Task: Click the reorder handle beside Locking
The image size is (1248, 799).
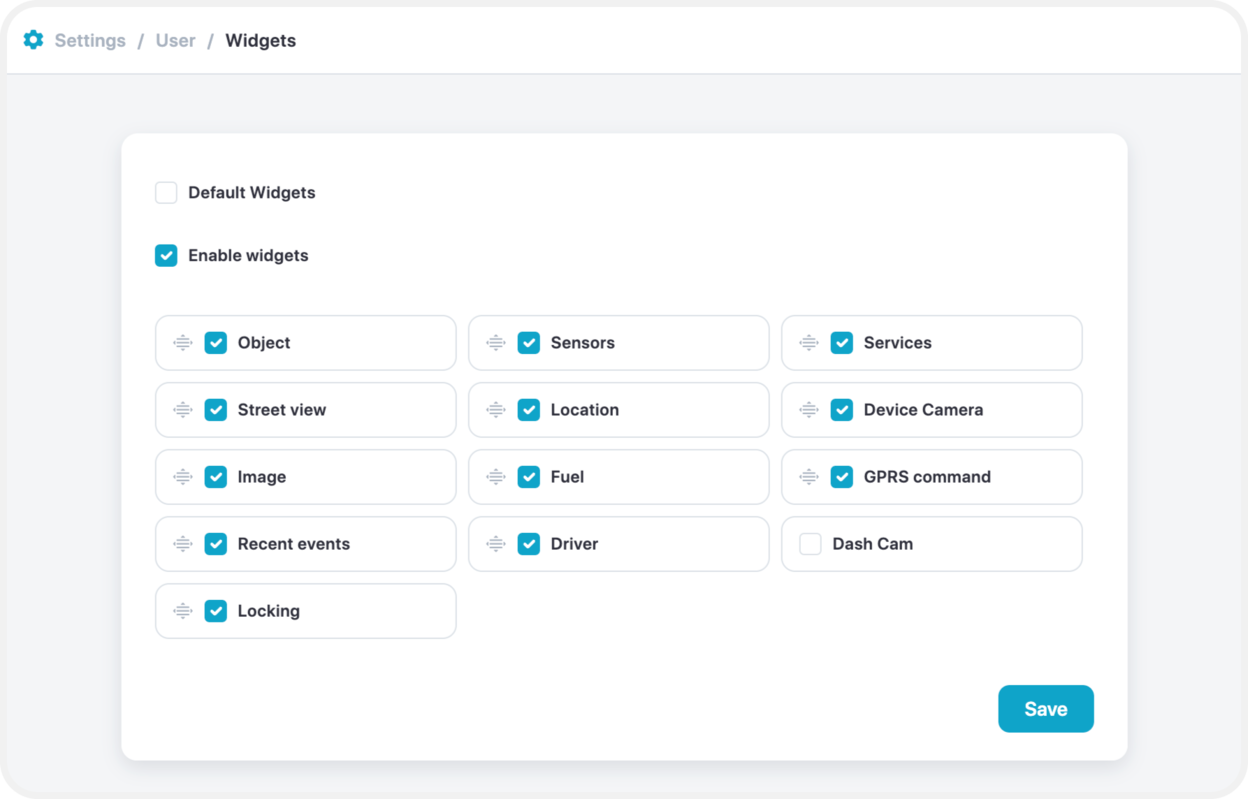Action: [183, 611]
